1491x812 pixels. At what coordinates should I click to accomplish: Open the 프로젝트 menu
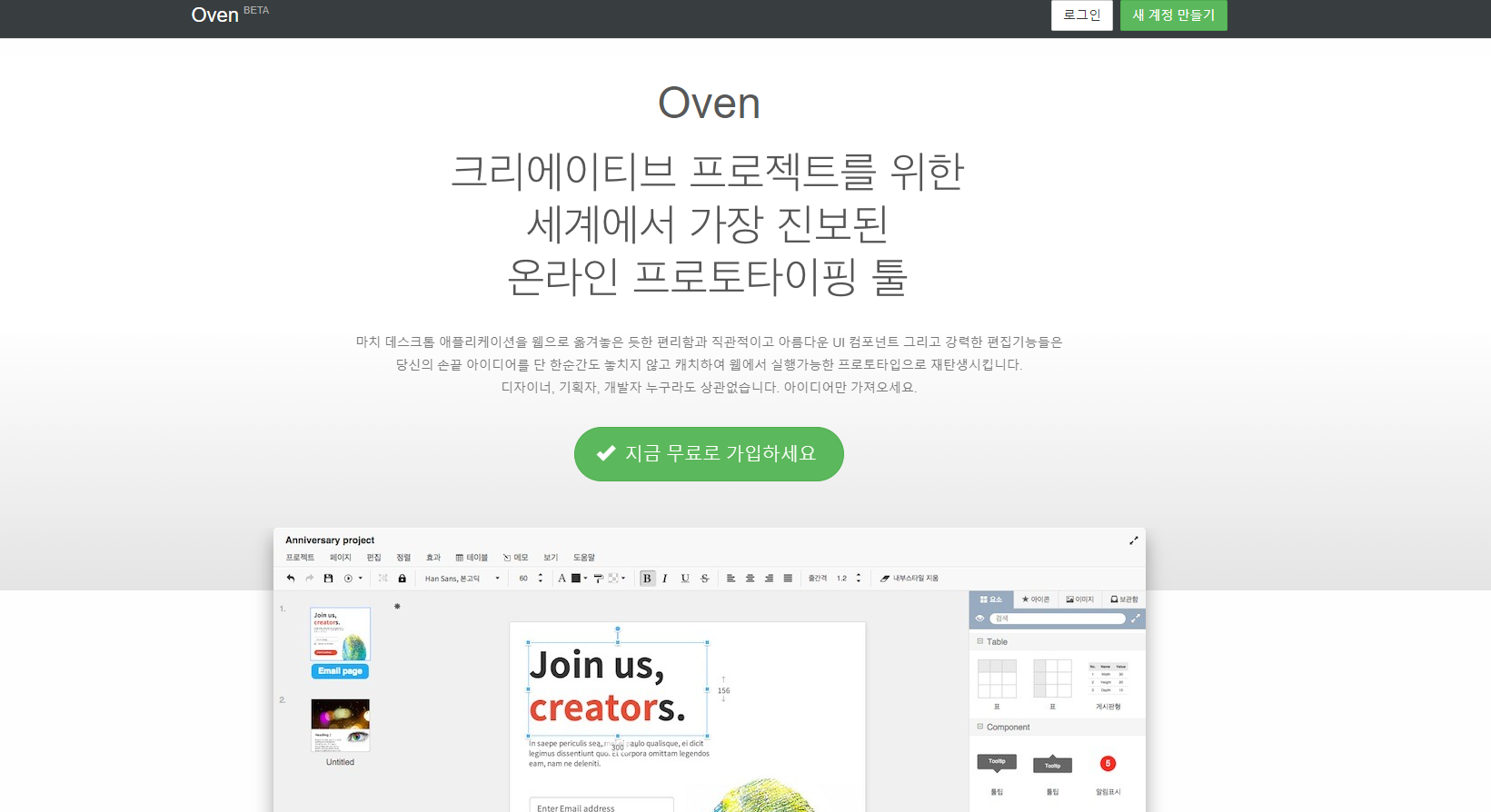[x=300, y=558]
